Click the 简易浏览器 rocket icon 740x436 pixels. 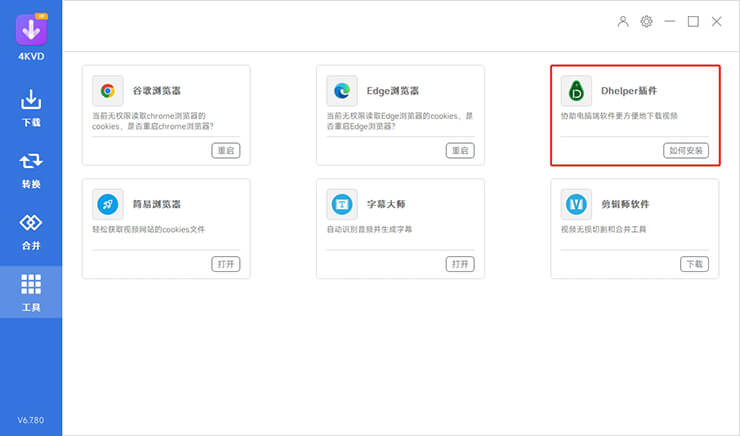108,204
